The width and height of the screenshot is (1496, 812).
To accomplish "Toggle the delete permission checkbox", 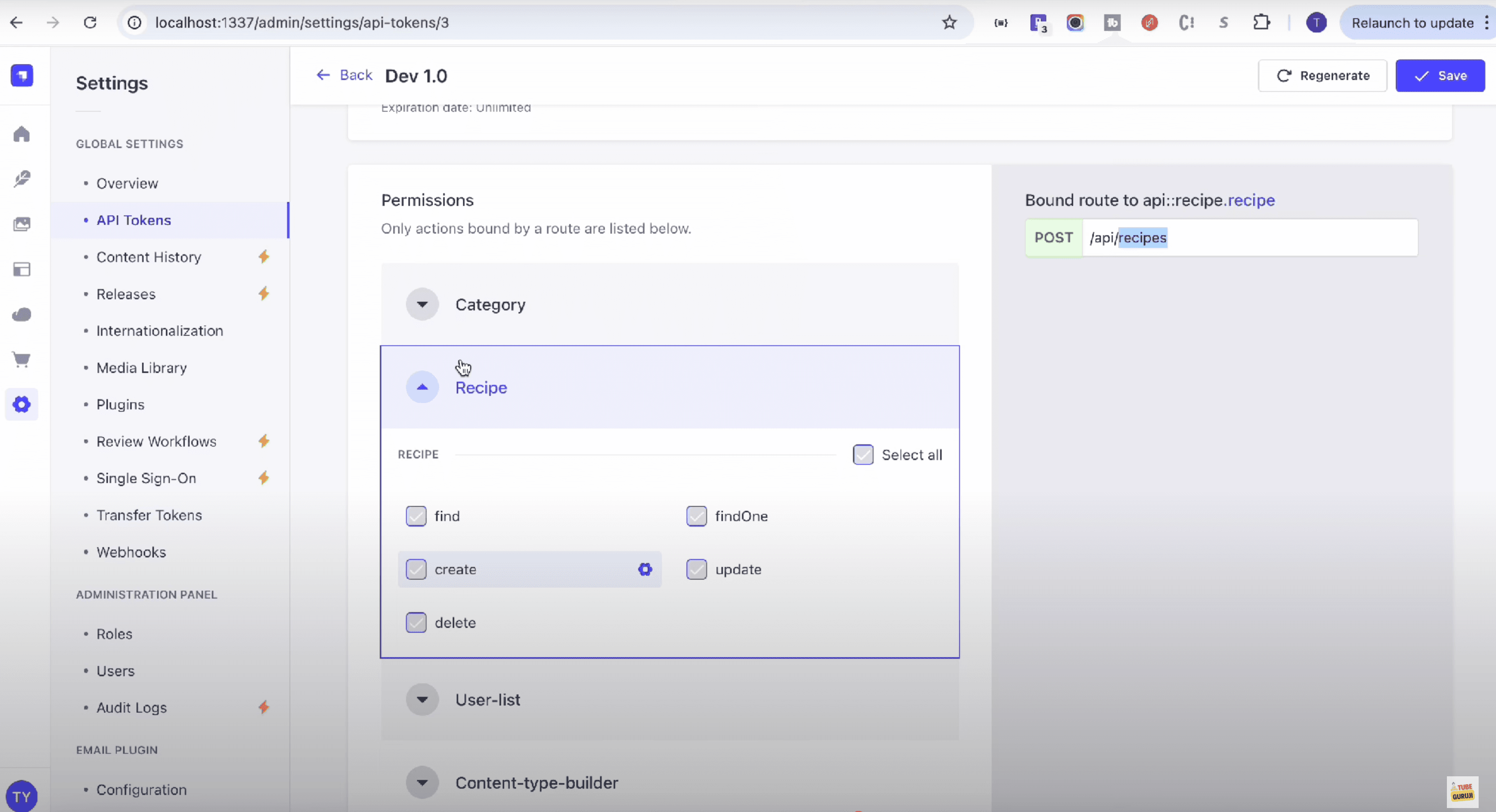I will click(x=416, y=623).
